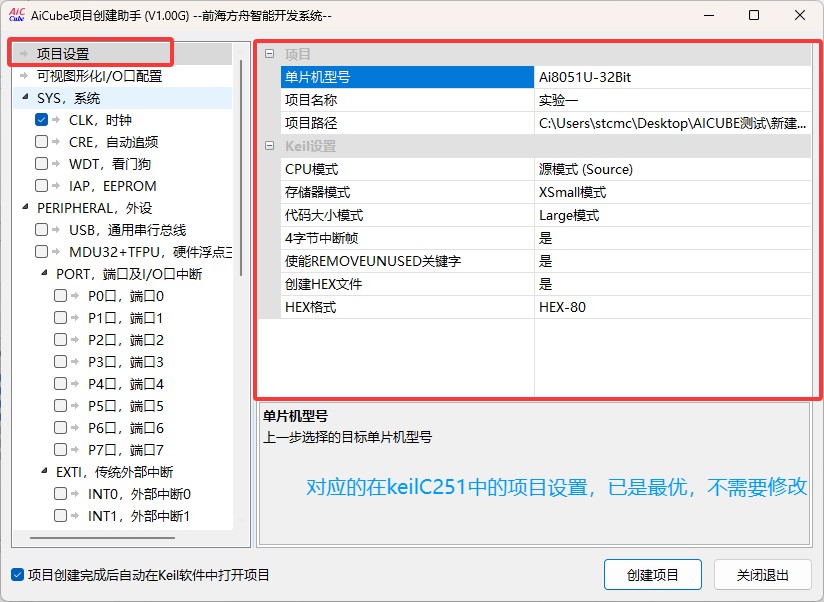Click the 项目路径 value field
The width and height of the screenshot is (824, 602).
pyautogui.click(x=672, y=123)
